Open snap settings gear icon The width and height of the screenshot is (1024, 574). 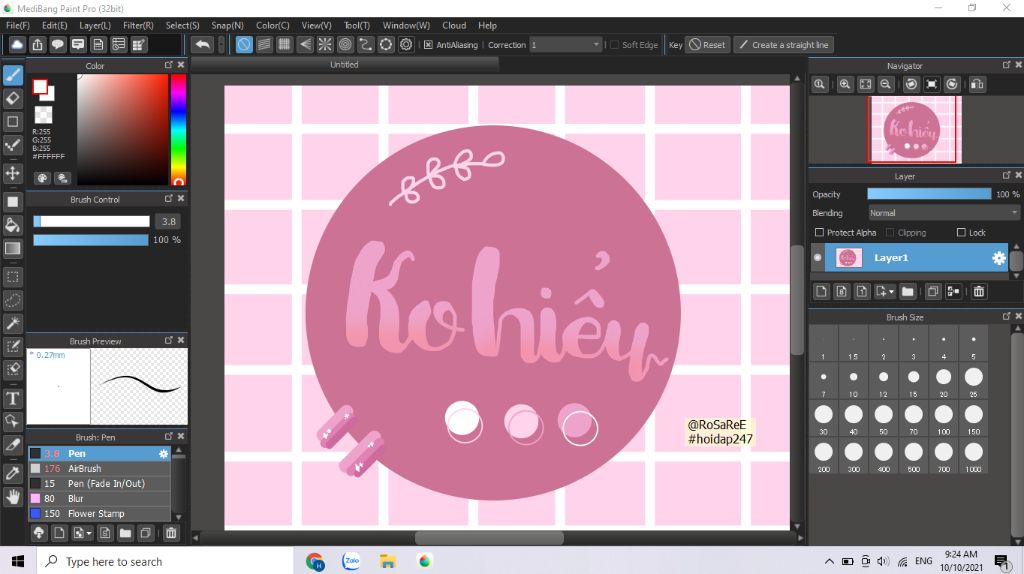(x=406, y=44)
